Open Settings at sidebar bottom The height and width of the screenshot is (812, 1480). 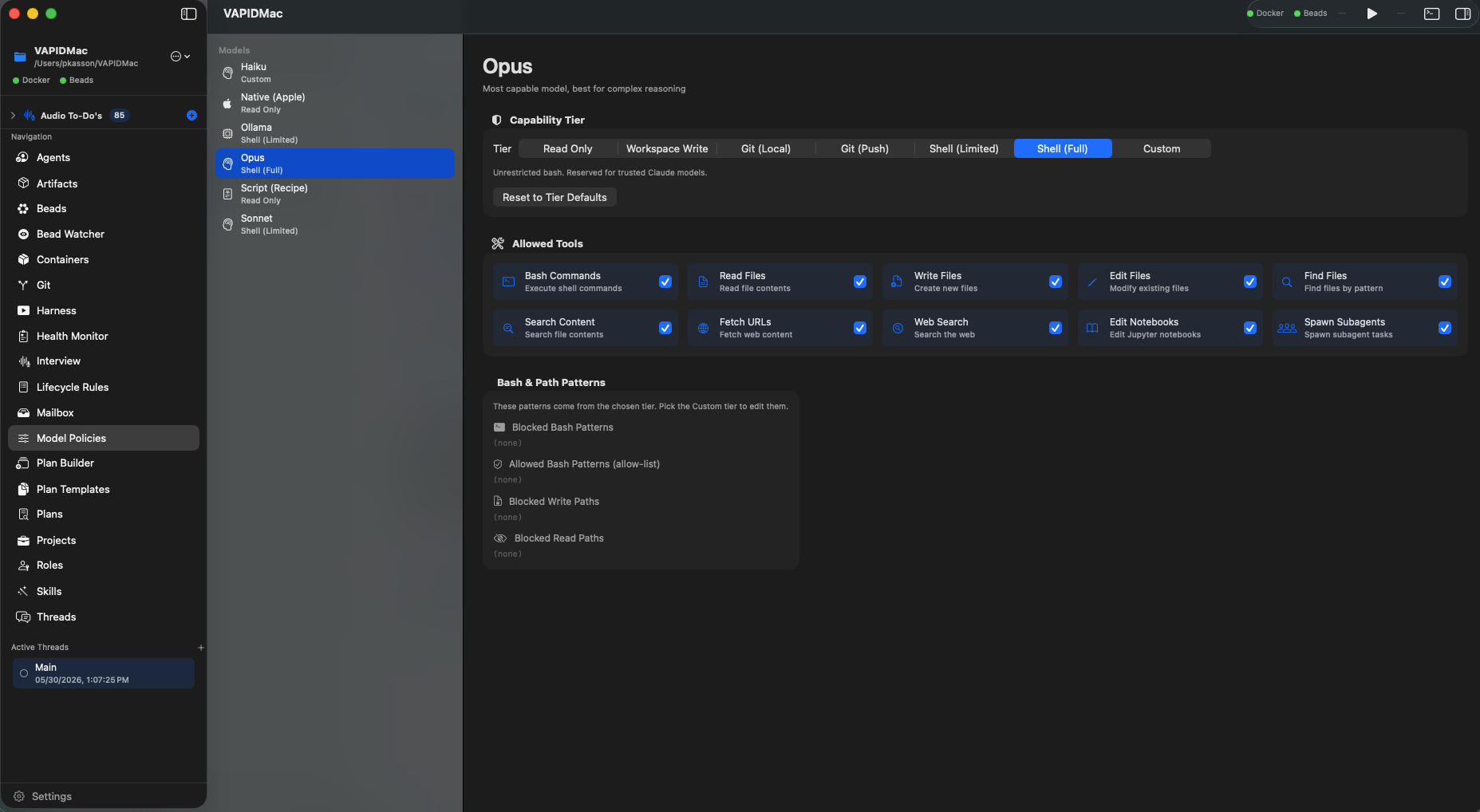(x=43, y=797)
